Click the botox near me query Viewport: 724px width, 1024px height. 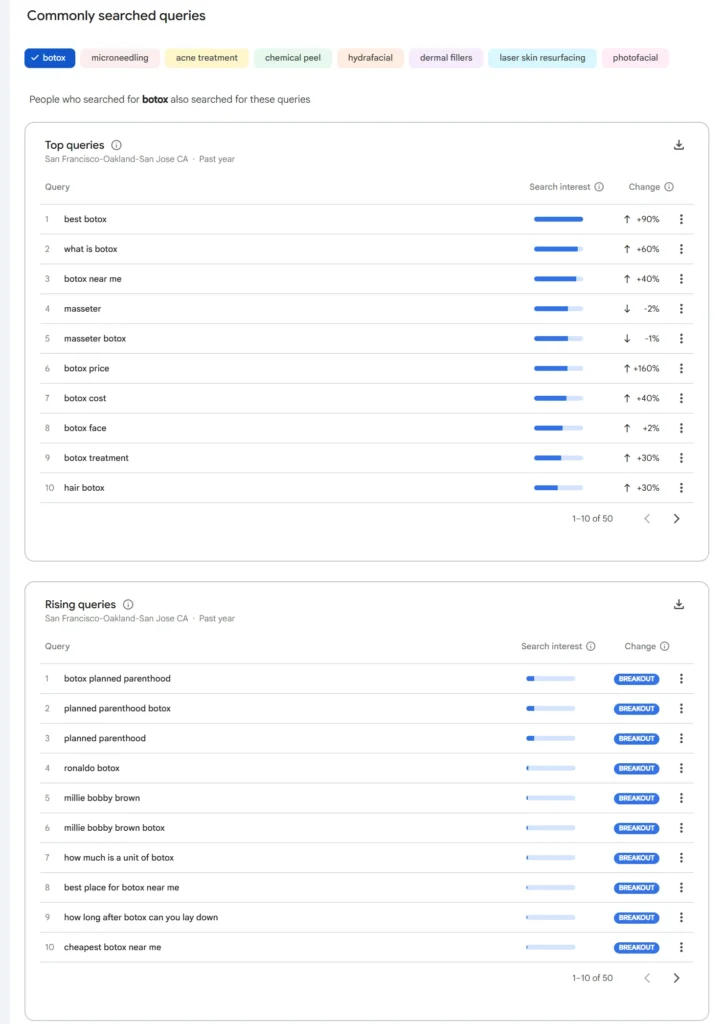[93, 279]
